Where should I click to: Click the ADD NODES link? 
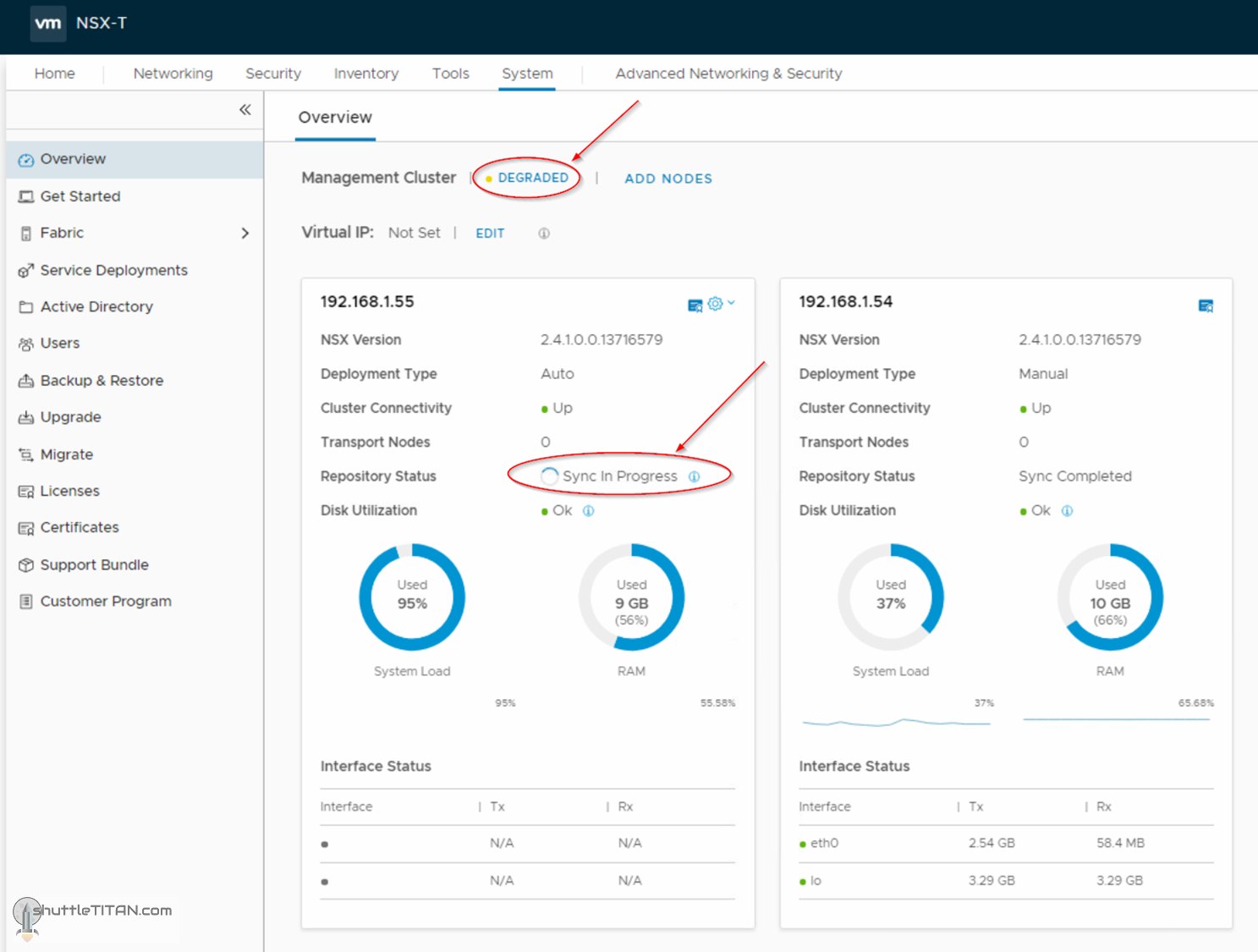point(667,179)
